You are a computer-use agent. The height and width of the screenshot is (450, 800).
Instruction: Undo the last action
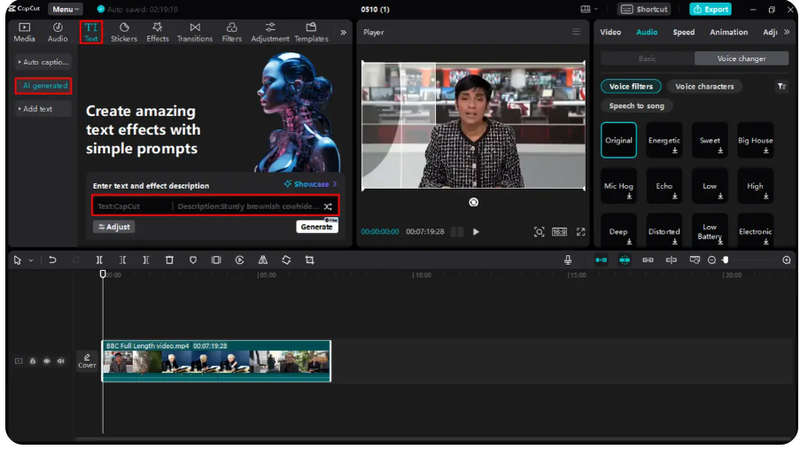(52, 260)
